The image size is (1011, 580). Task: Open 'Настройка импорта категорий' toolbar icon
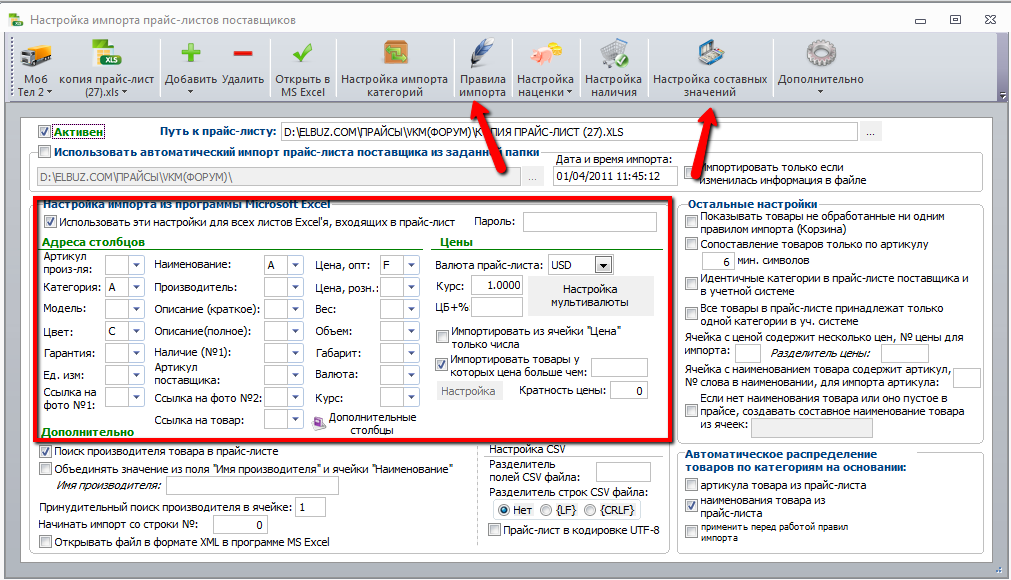coord(395,53)
